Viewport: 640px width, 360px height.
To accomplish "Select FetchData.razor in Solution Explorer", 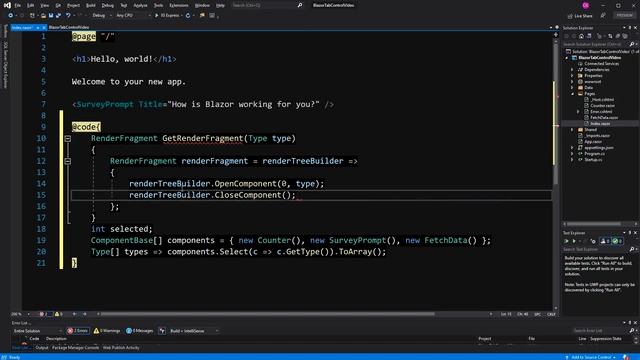I will pos(604,118).
